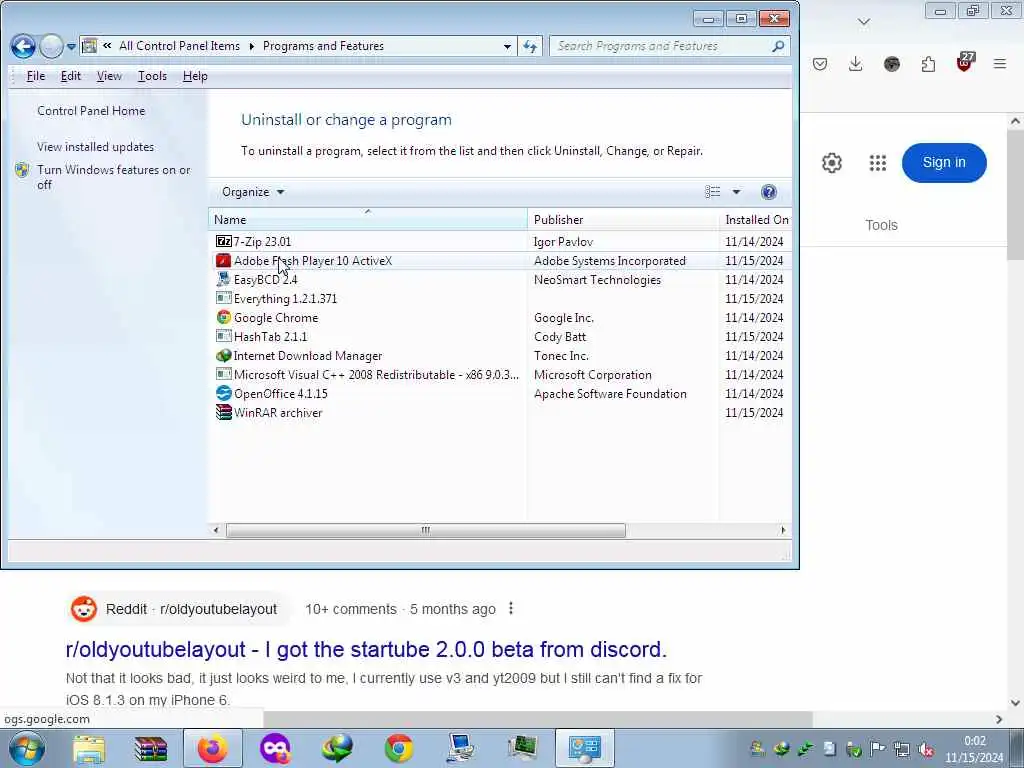Click the uBlock shield icon showing 27
Viewport: 1024px width, 768px height.
pyautogui.click(x=965, y=63)
